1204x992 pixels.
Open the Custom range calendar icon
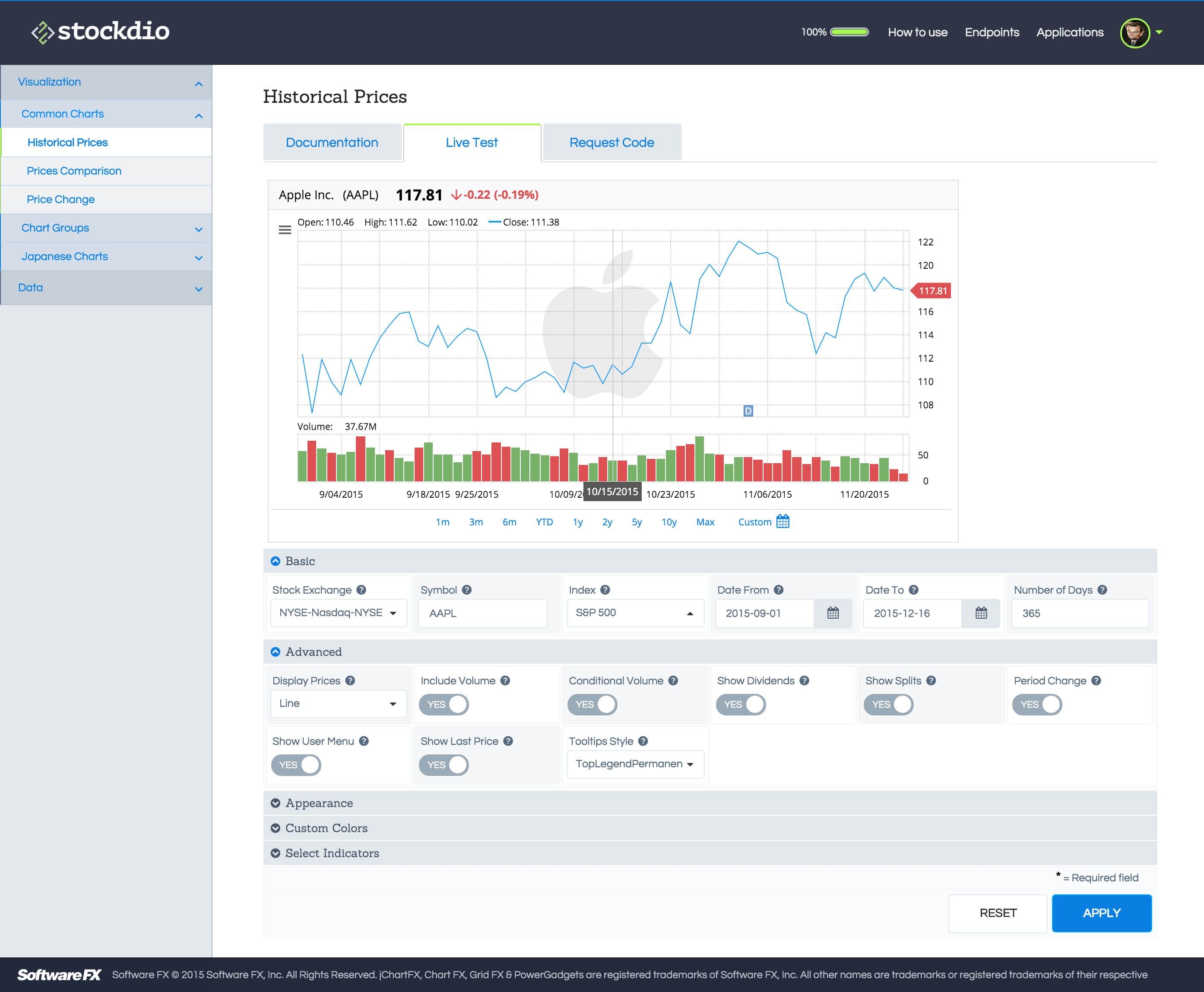click(783, 521)
